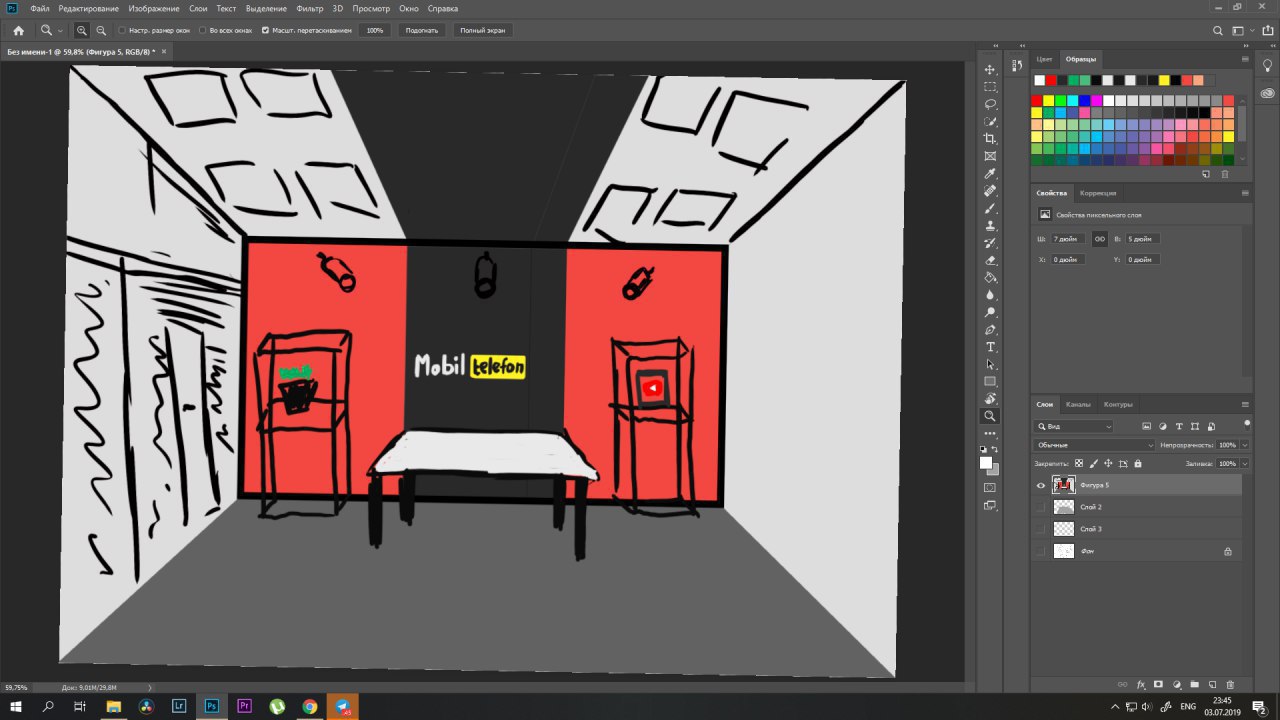This screenshot has width=1280, height=720.
Task: Enable the 'Настр. размер окон' checkbox
Action: 122,31
